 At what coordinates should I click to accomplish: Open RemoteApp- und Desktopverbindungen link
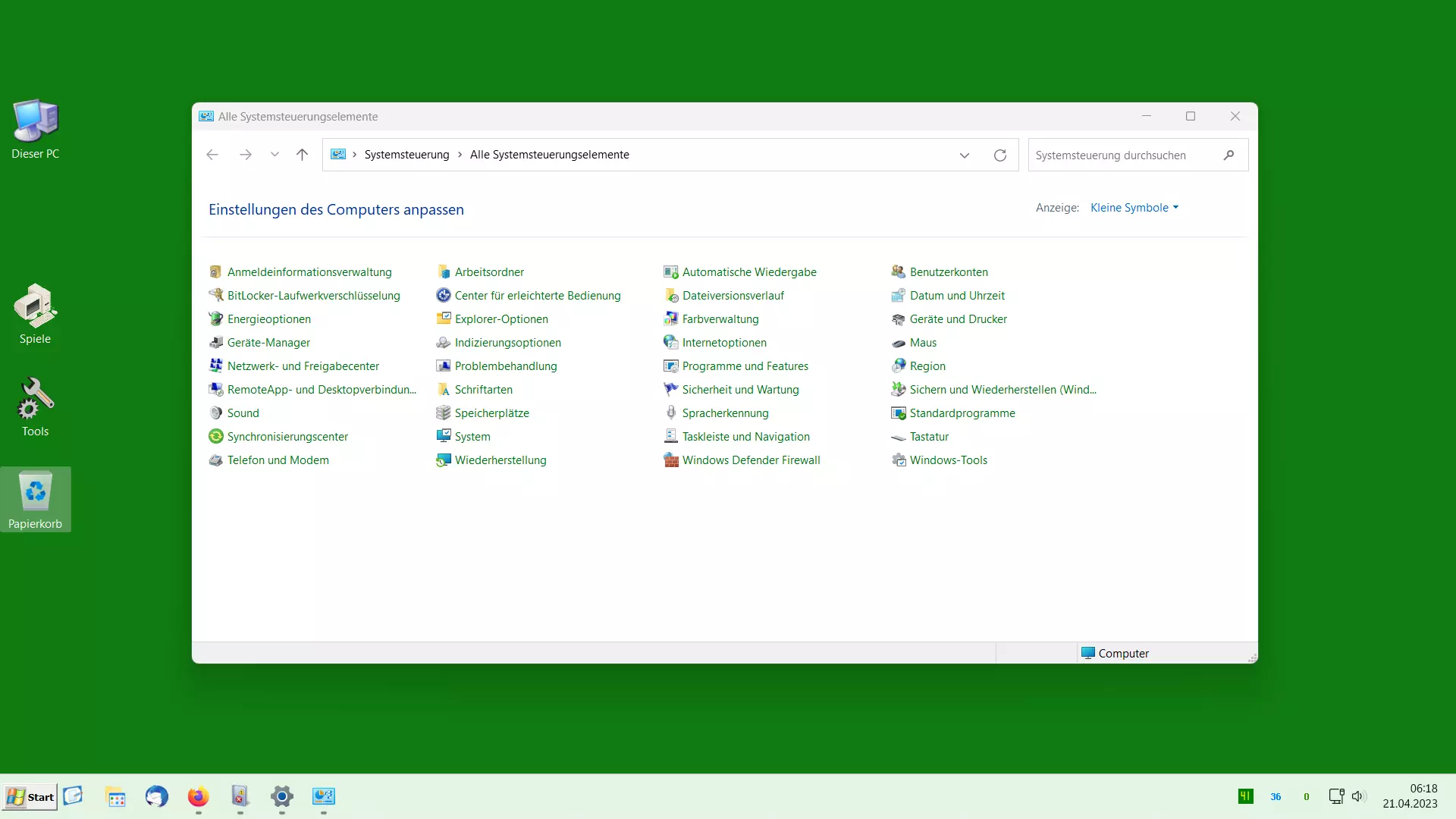coord(322,389)
